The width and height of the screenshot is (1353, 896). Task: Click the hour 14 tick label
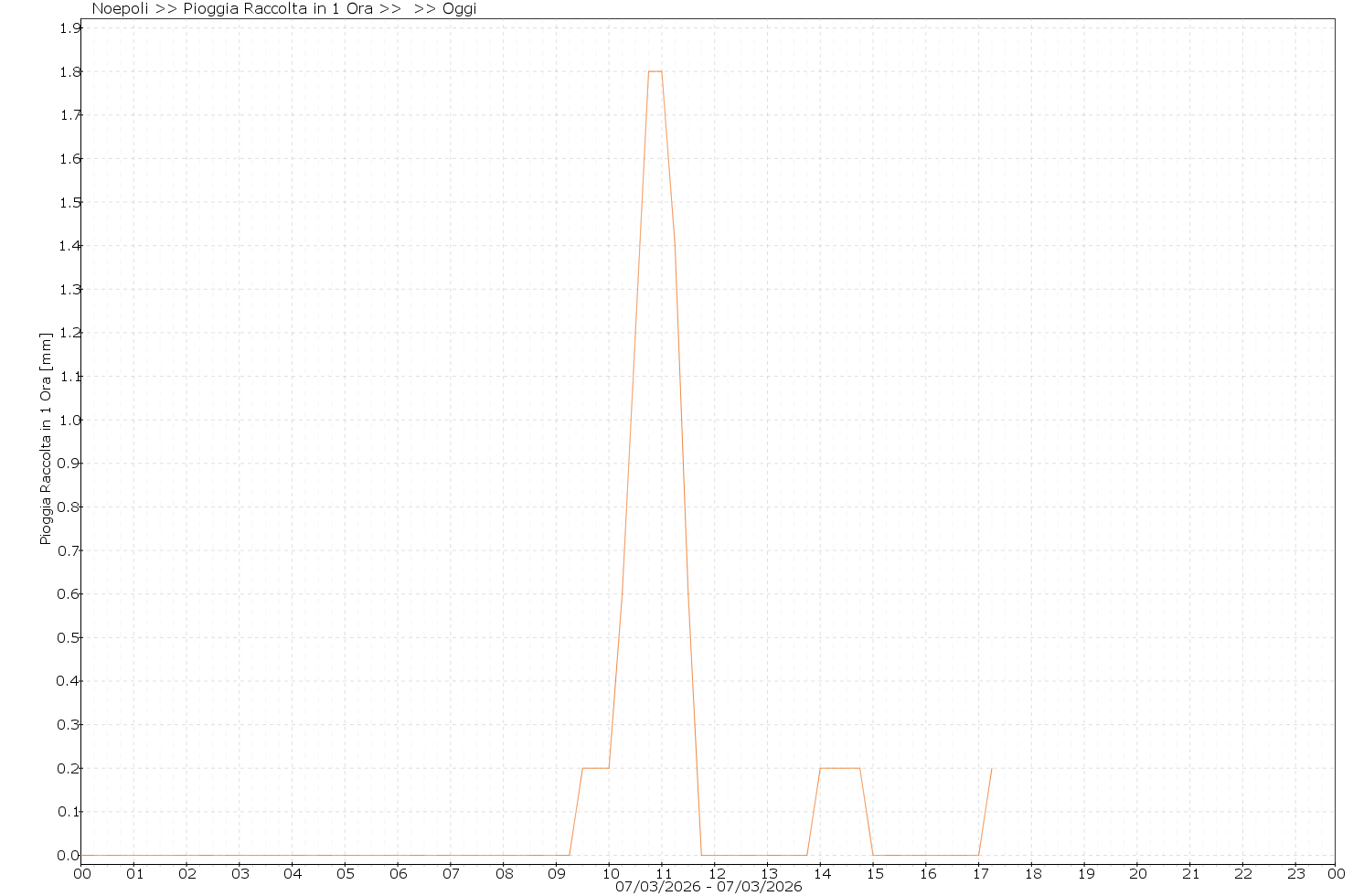click(x=821, y=873)
